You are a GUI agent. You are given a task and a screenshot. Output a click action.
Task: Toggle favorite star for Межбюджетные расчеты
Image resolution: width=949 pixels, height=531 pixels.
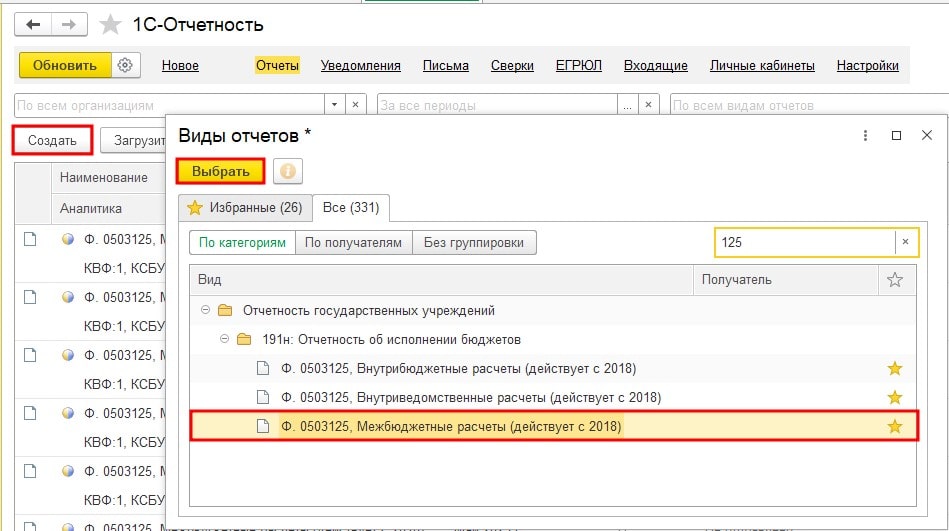(895, 427)
